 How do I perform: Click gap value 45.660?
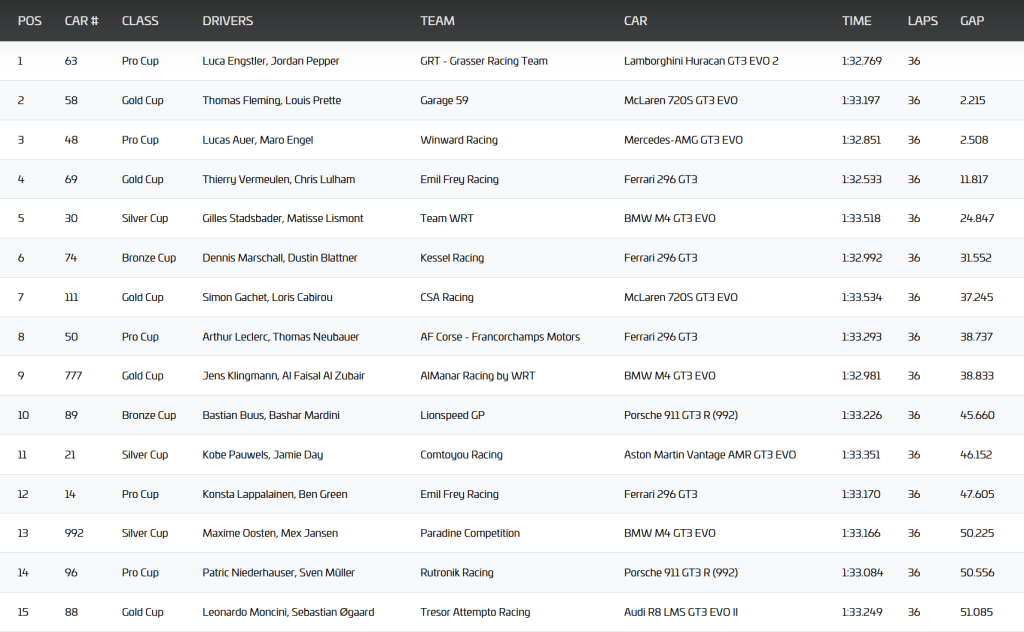(x=977, y=415)
